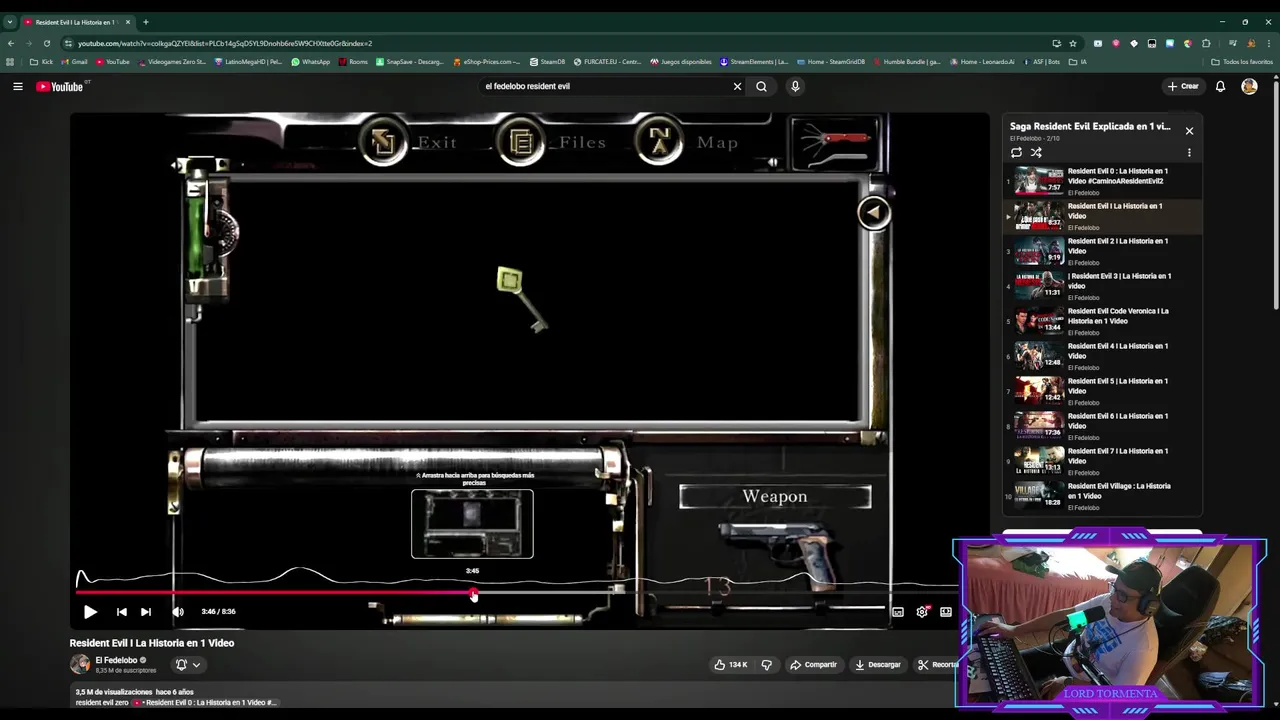This screenshot has width=1280, height=720.
Task: Open the SteamDB bookmark
Action: 547,62
